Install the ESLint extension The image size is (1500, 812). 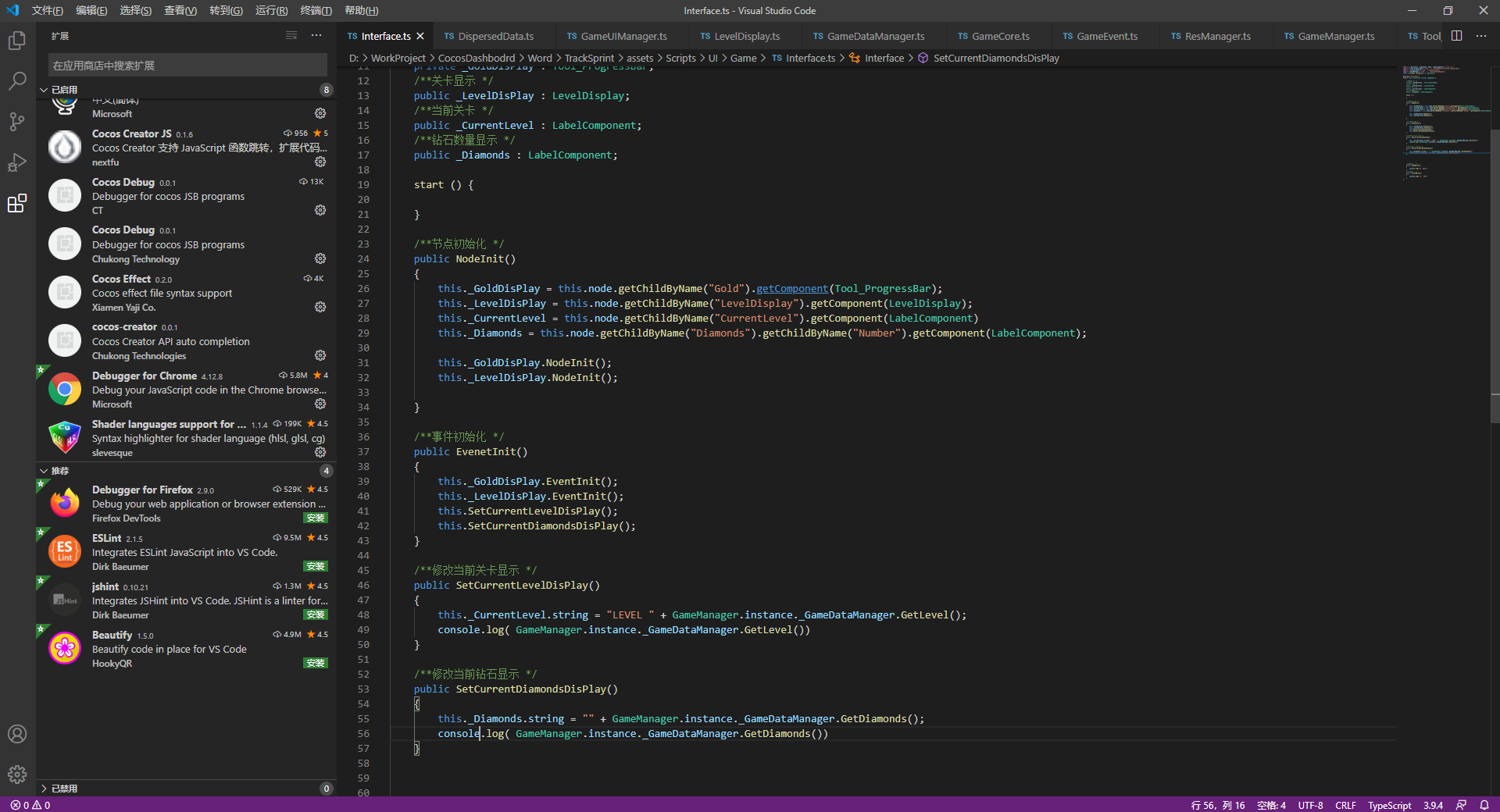[x=316, y=567]
